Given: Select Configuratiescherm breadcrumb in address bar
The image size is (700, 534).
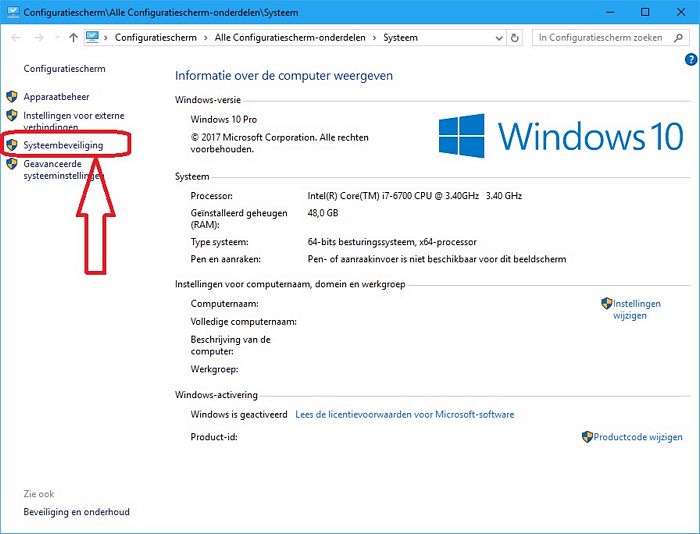Looking at the screenshot, I should (155, 38).
